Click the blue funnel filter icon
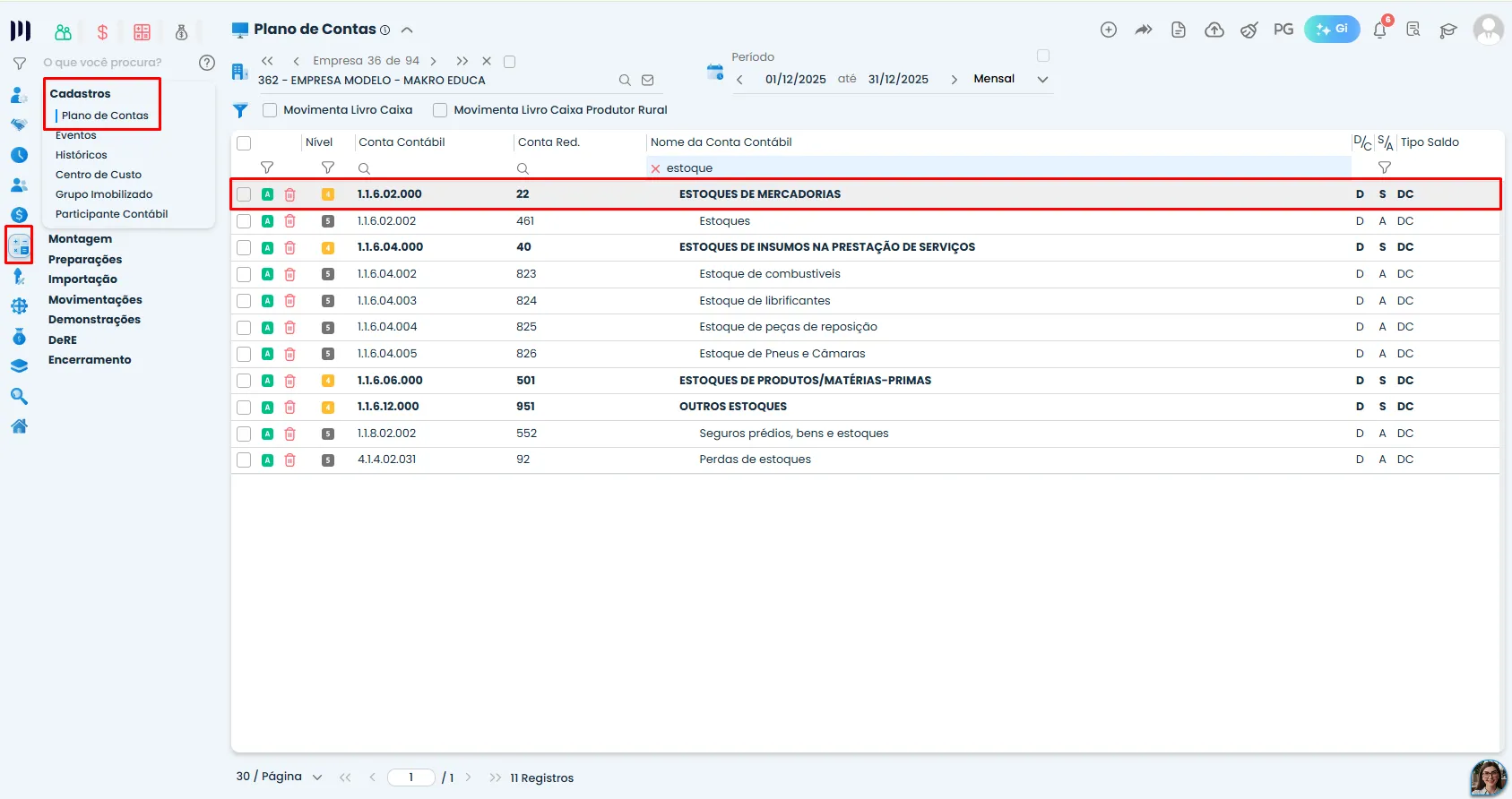This screenshot has width=1512, height=799. pyautogui.click(x=240, y=110)
